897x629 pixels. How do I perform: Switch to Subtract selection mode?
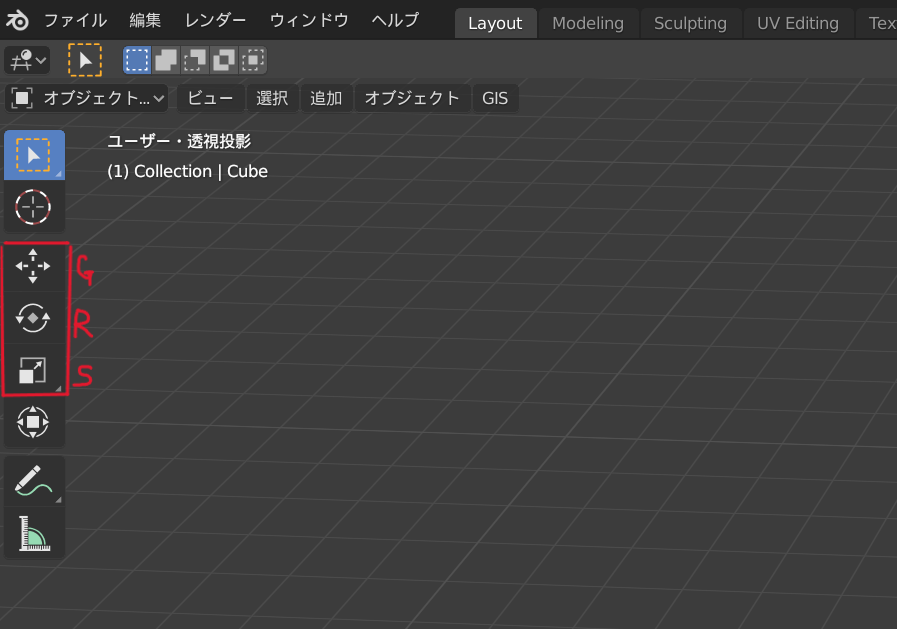[195, 61]
